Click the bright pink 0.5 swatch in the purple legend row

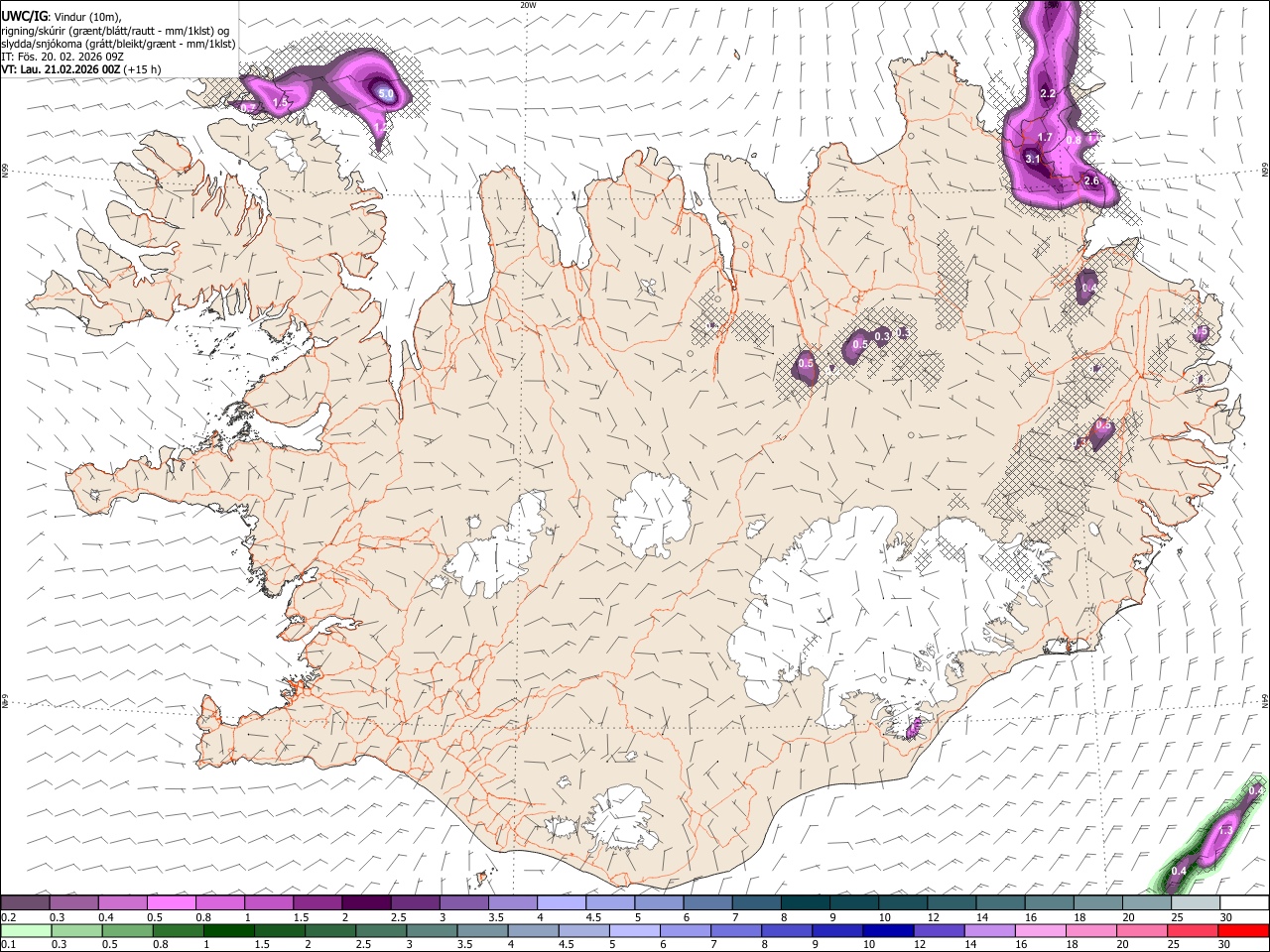172,903
